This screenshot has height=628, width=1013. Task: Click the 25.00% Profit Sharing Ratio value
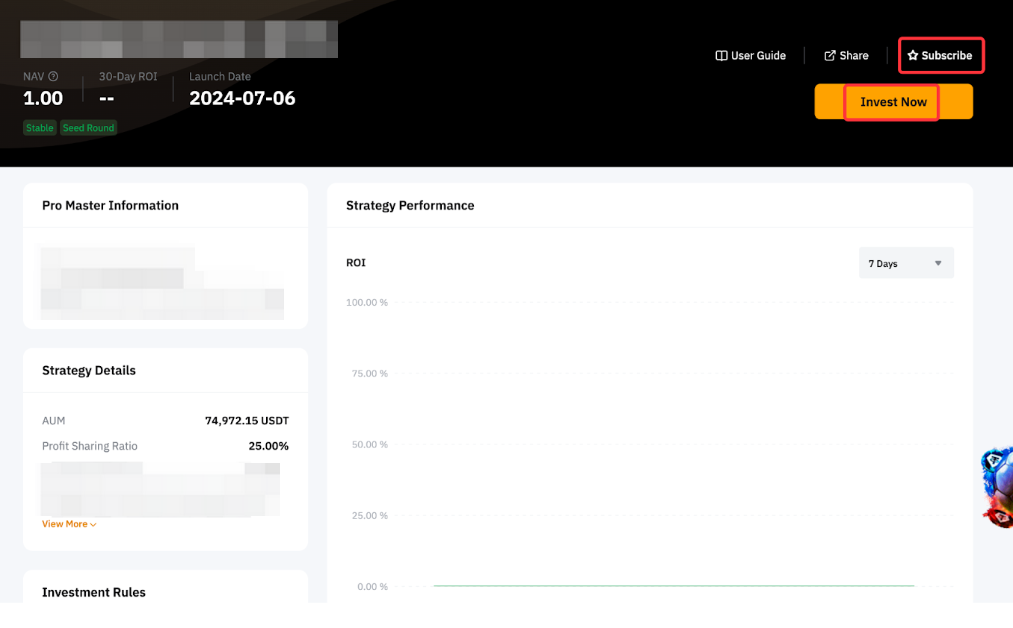(268, 446)
